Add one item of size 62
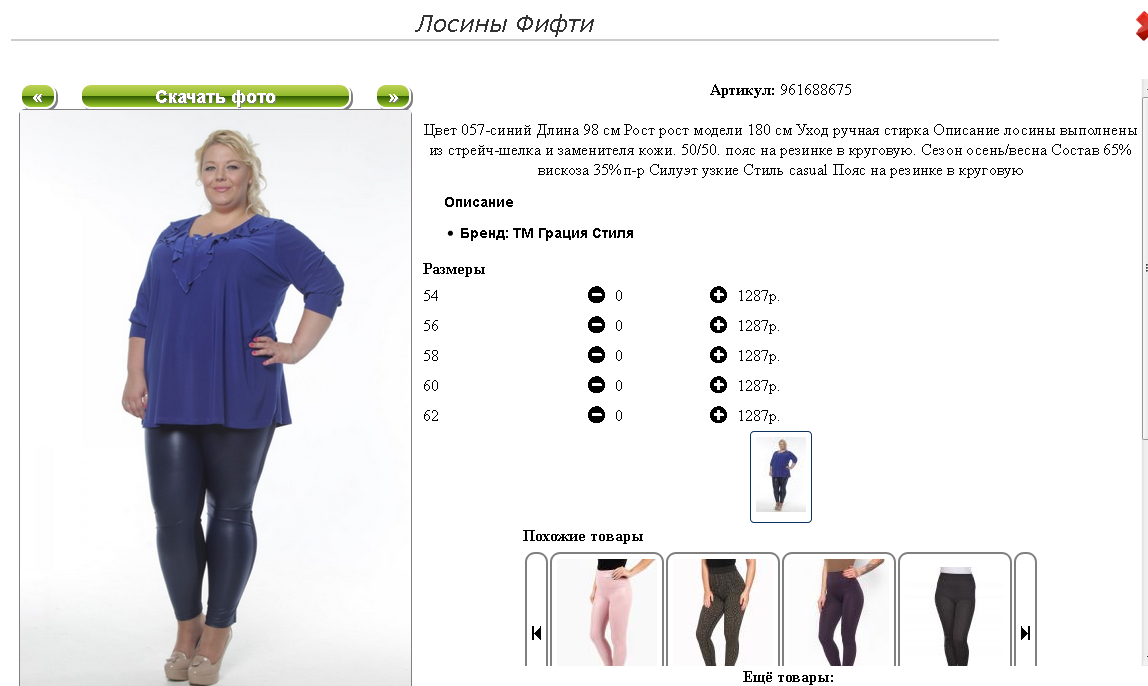Image resolution: width=1148 pixels, height=686 pixels. 718,415
